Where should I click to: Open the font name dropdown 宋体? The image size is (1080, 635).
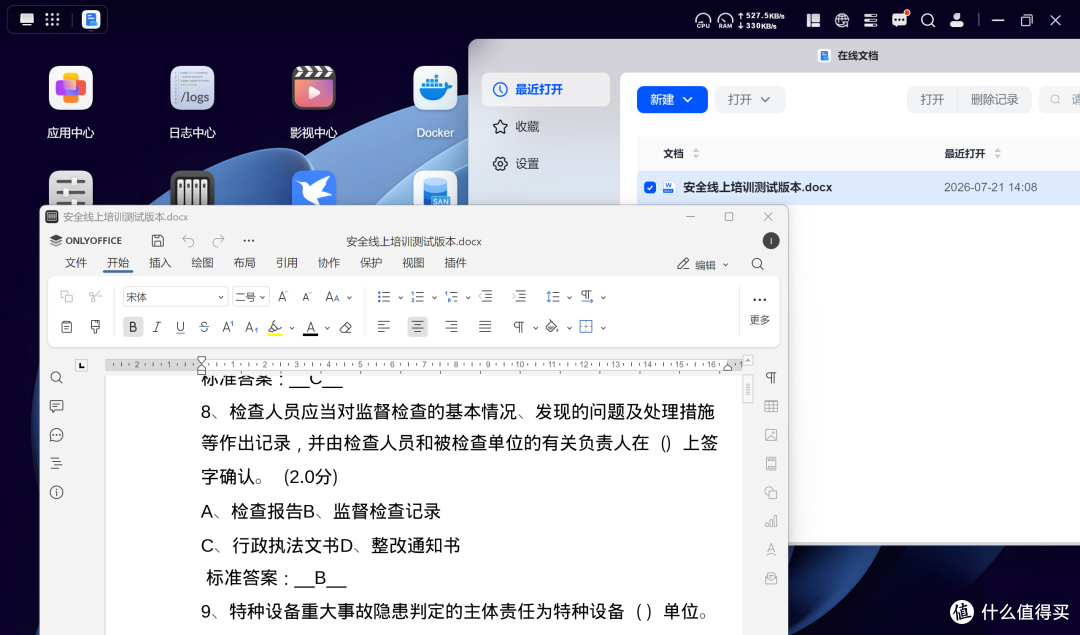[175, 297]
